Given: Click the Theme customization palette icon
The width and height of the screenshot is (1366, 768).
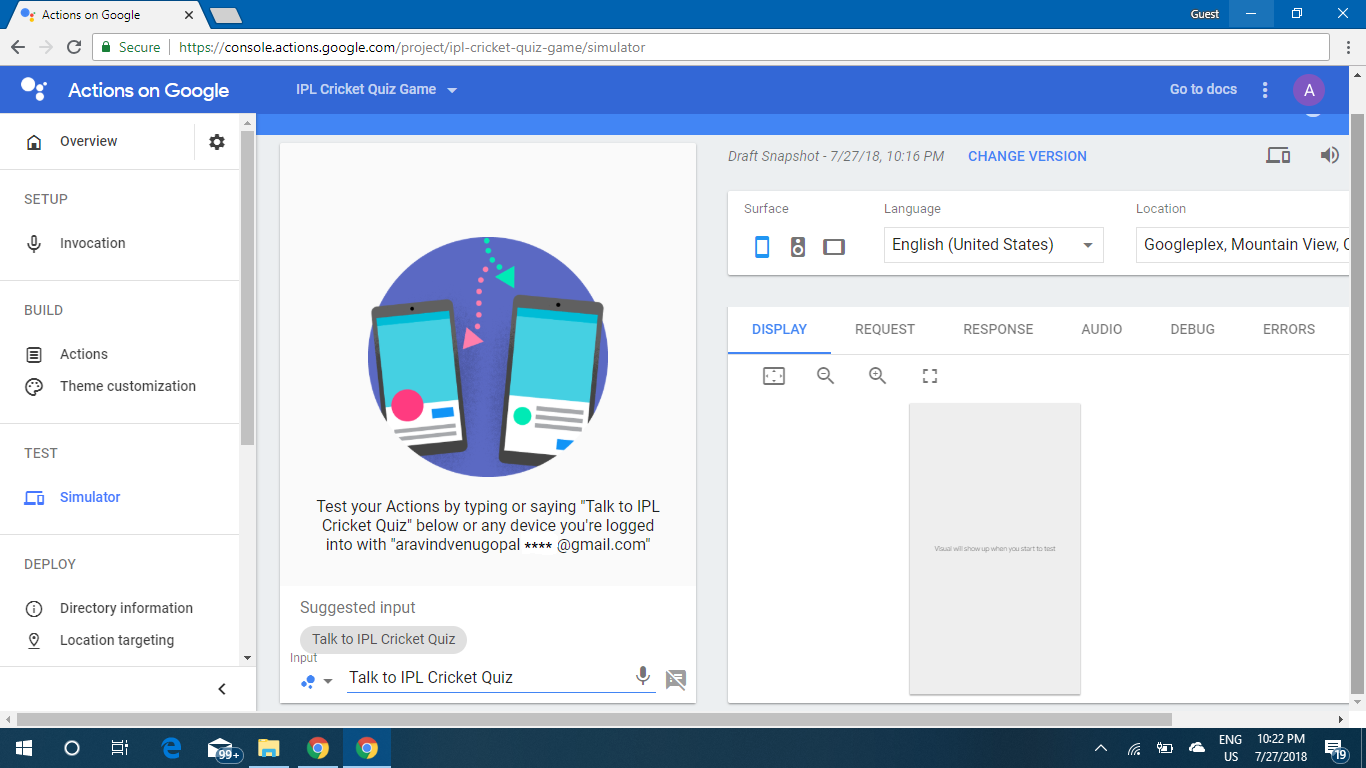Looking at the screenshot, I should pos(34,387).
